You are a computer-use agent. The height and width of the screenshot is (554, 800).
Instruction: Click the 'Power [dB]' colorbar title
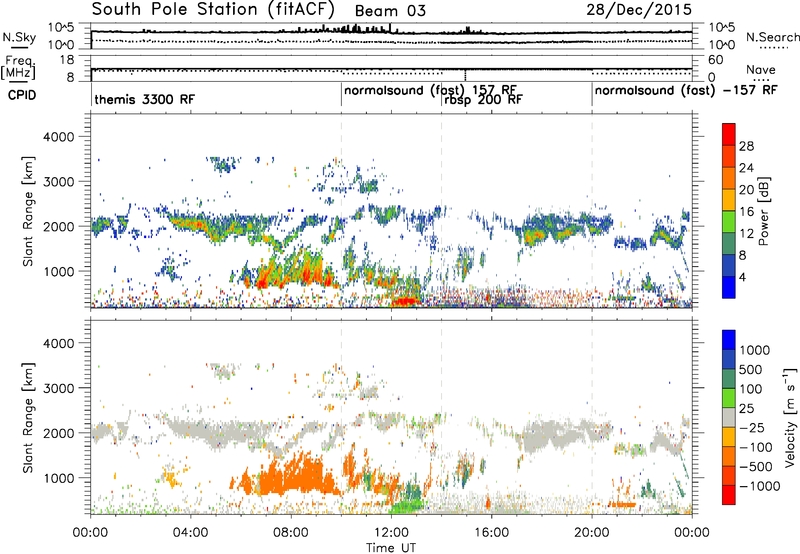763,211
